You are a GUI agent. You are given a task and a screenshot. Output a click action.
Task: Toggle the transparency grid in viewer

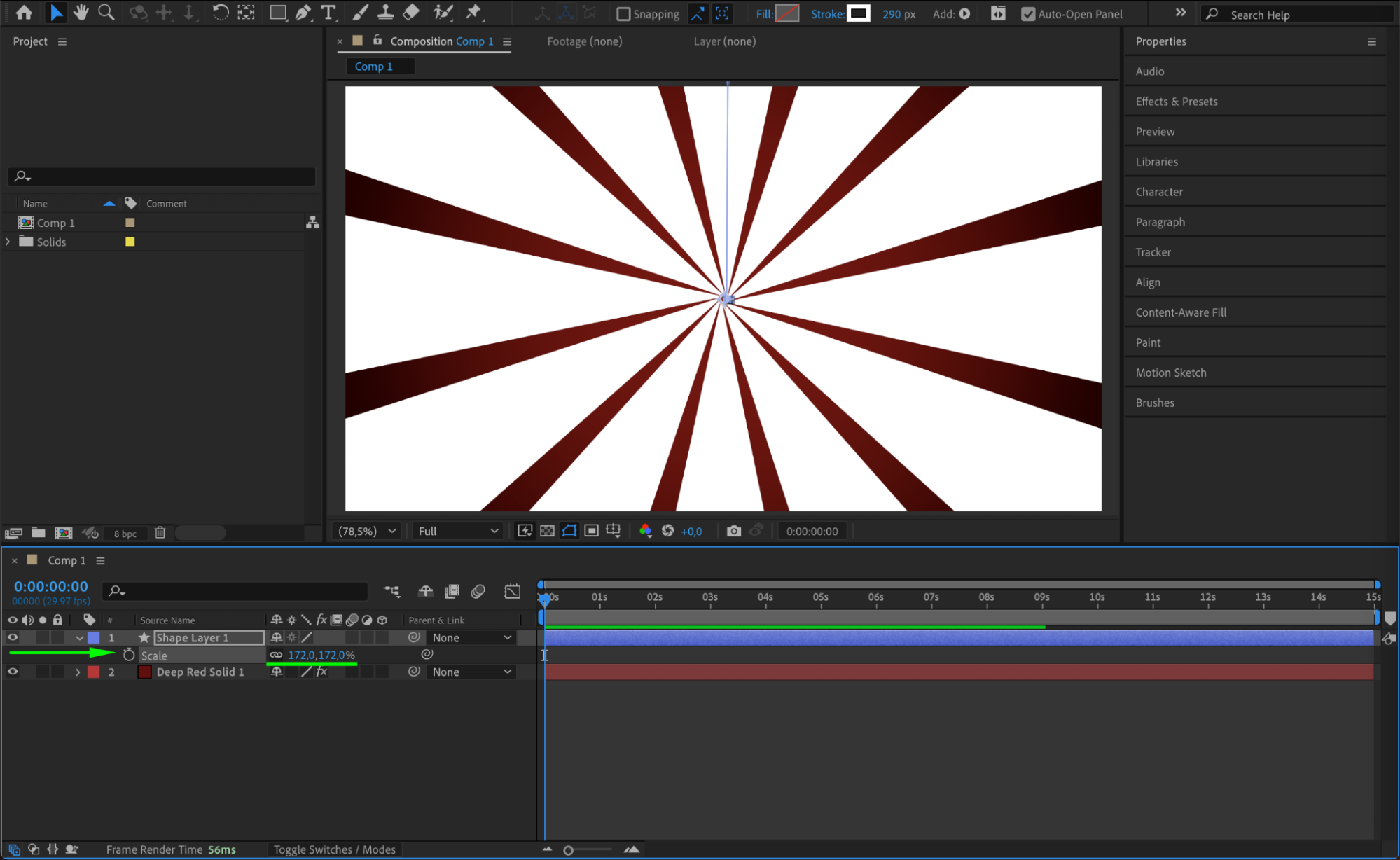[x=547, y=531]
